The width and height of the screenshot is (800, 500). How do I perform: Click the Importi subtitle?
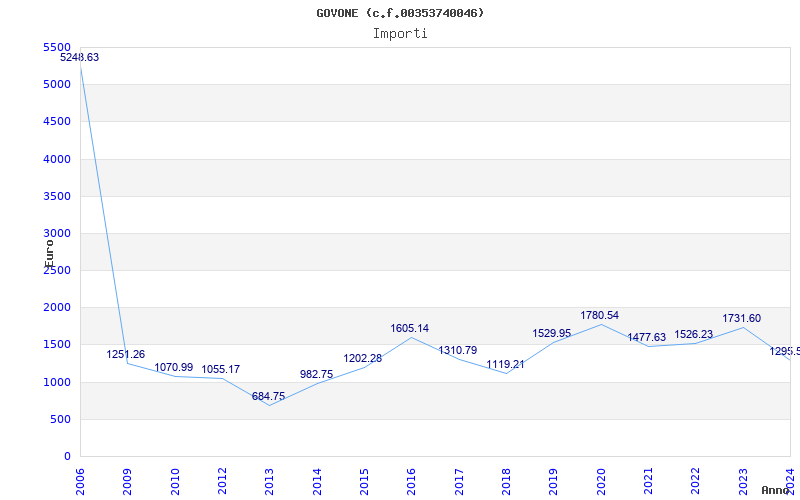[x=400, y=34]
